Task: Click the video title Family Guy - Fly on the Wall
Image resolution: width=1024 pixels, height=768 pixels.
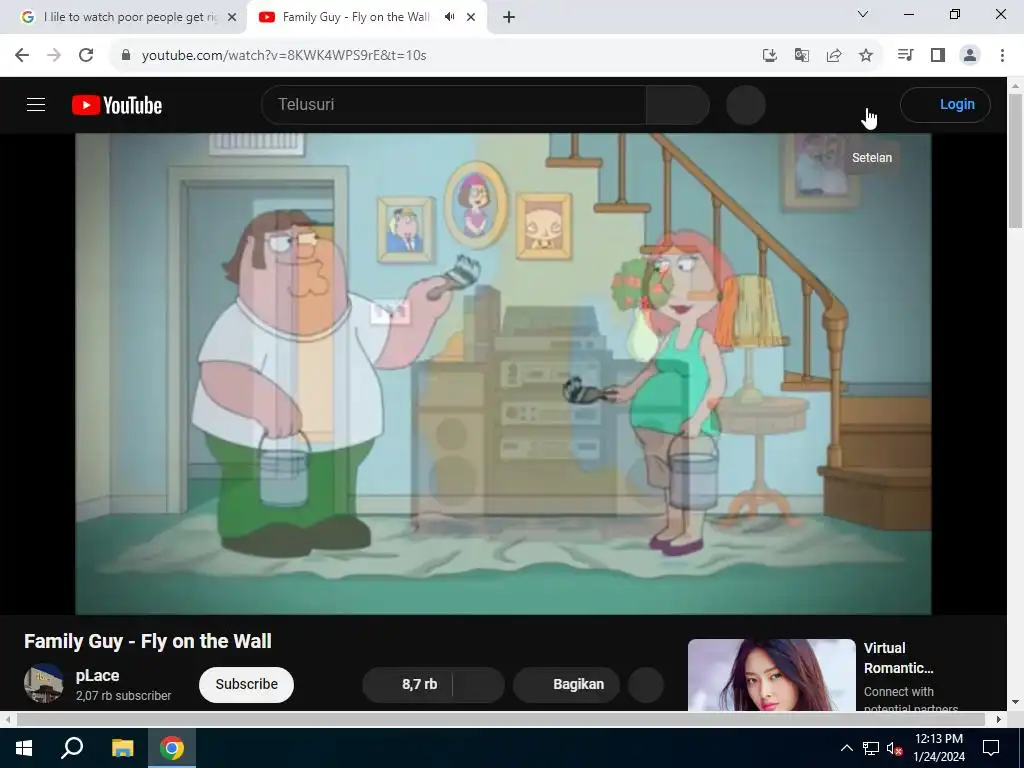Action: [148, 641]
